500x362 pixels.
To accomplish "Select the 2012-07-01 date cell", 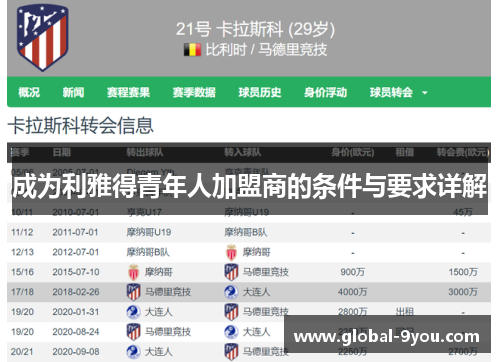I will click(x=75, y=252).
